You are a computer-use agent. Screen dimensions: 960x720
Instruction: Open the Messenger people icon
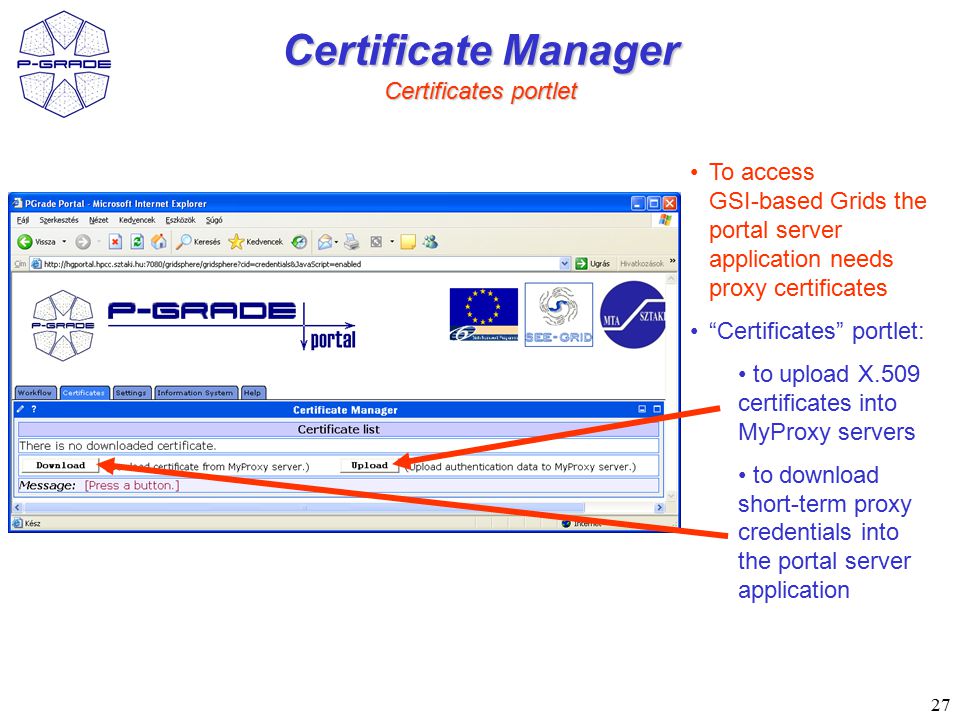pyautogui.click(x=430, y=242)
